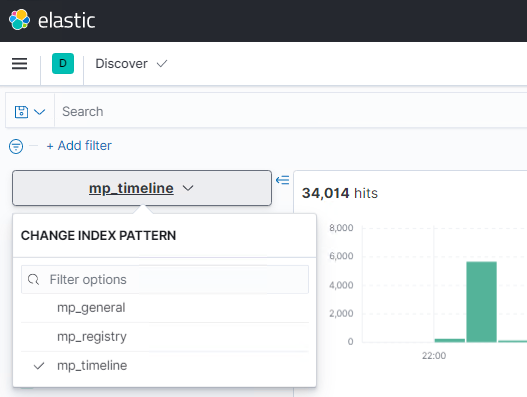Click the tallest green histogram bar
Screen dimensions: 527x397
pos(481,302)
